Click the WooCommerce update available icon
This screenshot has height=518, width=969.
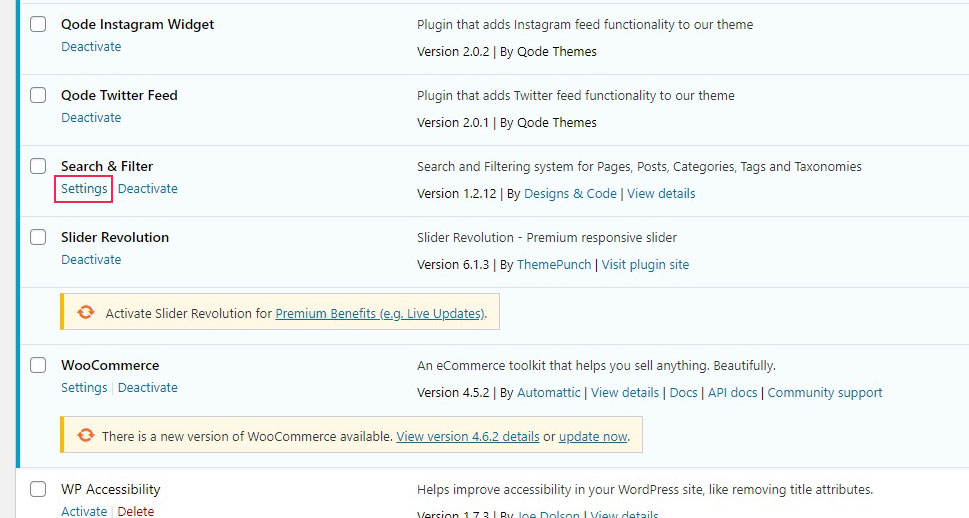86,436
